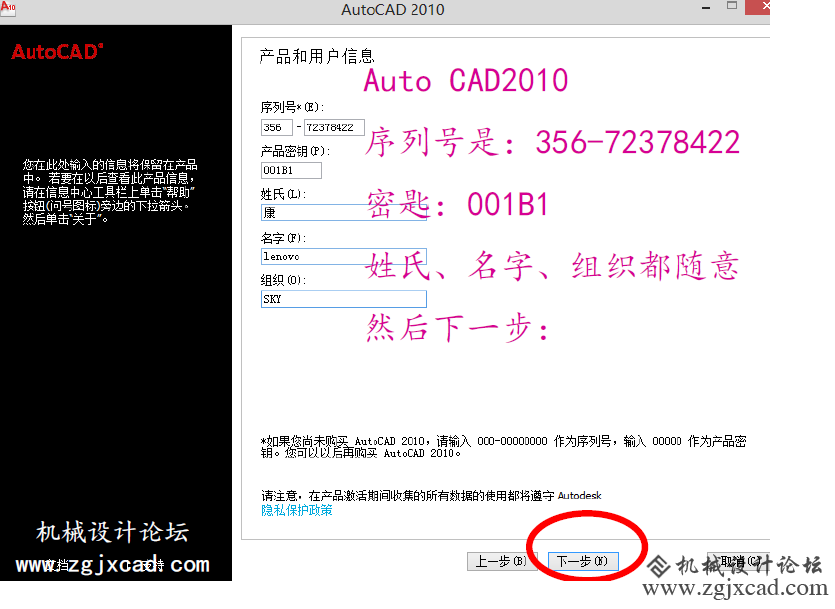This screenshot has height=609, width=835.
Task: Click the red AutoCAD logo in sidebar
Action: (x=58, y=52)
